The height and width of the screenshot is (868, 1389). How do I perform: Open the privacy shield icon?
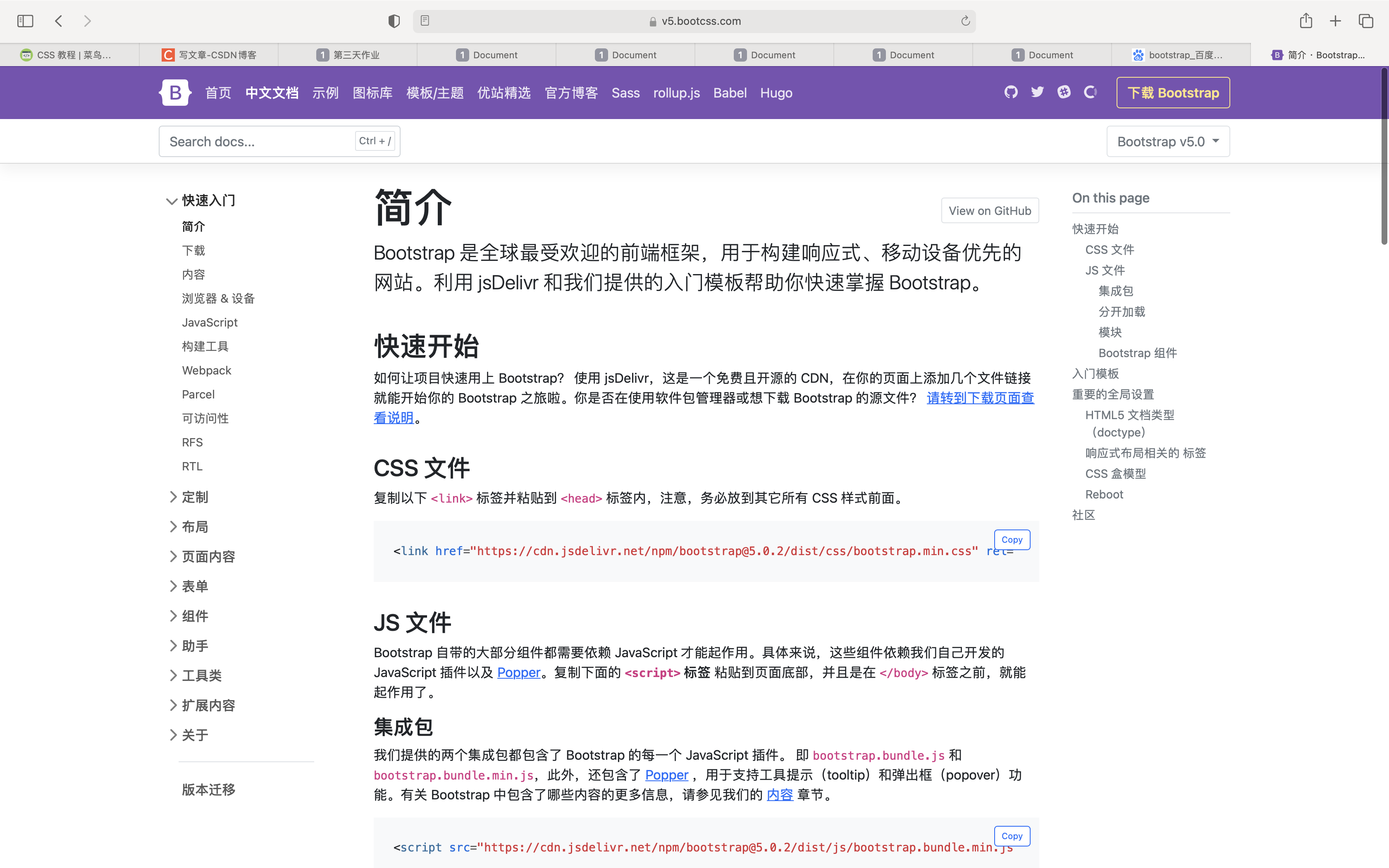[394, 21]
